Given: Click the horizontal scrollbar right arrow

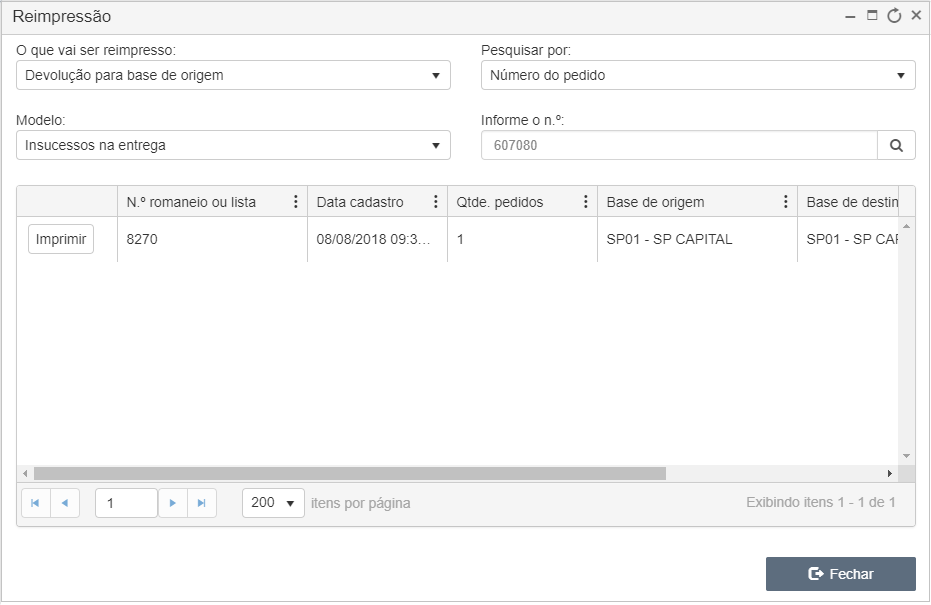Looking at the screenshot, I should pyautogui.click(x=889, y=473).
